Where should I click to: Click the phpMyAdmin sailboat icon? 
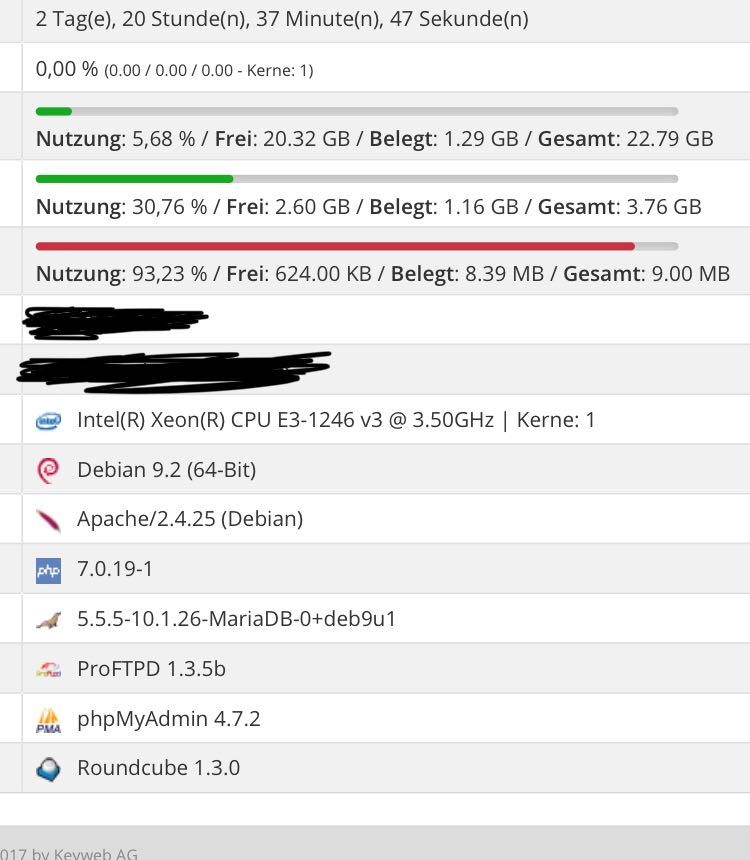48,720
